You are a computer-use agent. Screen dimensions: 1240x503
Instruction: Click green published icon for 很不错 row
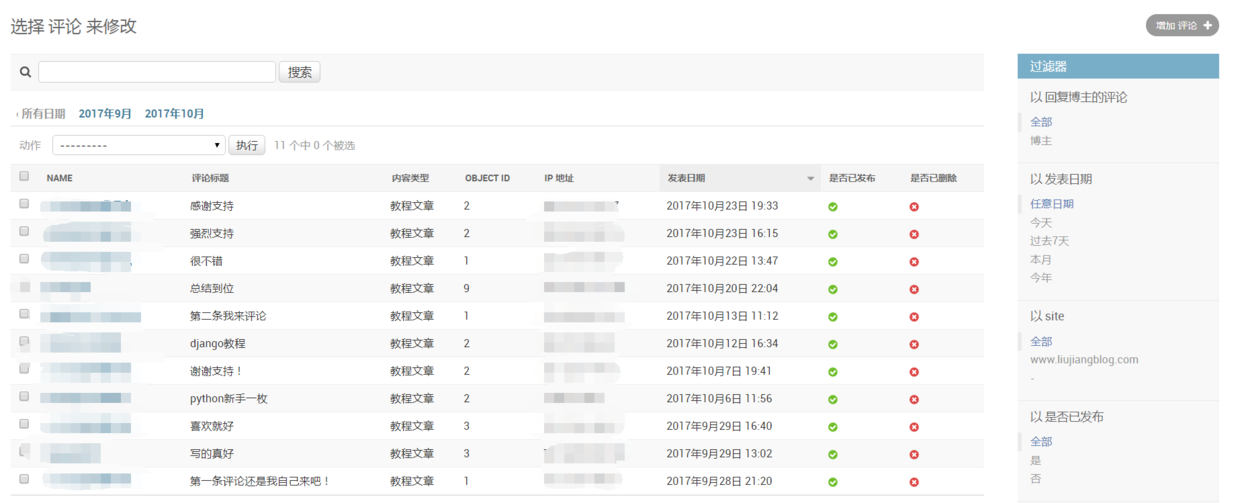(833, 262)
